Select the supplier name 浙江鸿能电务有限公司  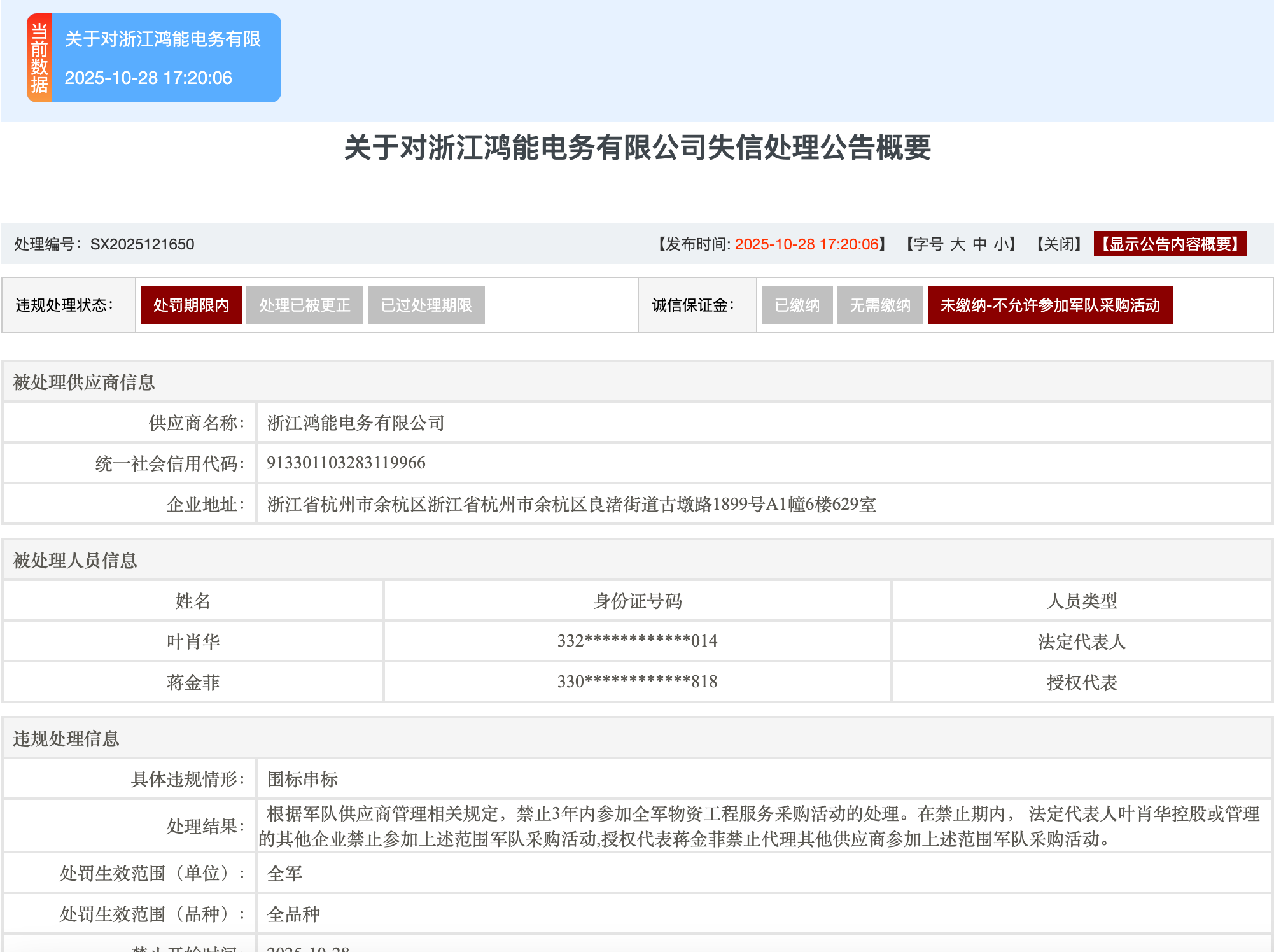tap(355, 423)
